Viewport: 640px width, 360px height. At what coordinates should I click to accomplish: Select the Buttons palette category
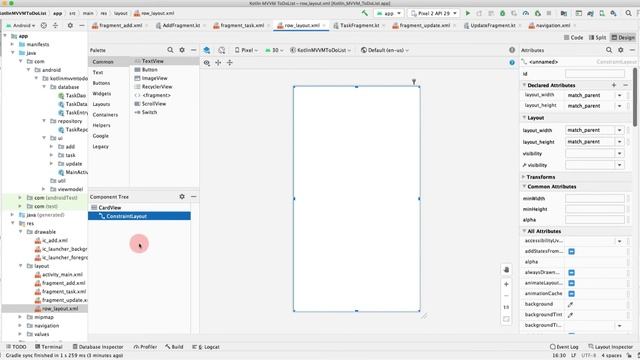(101, 83)
